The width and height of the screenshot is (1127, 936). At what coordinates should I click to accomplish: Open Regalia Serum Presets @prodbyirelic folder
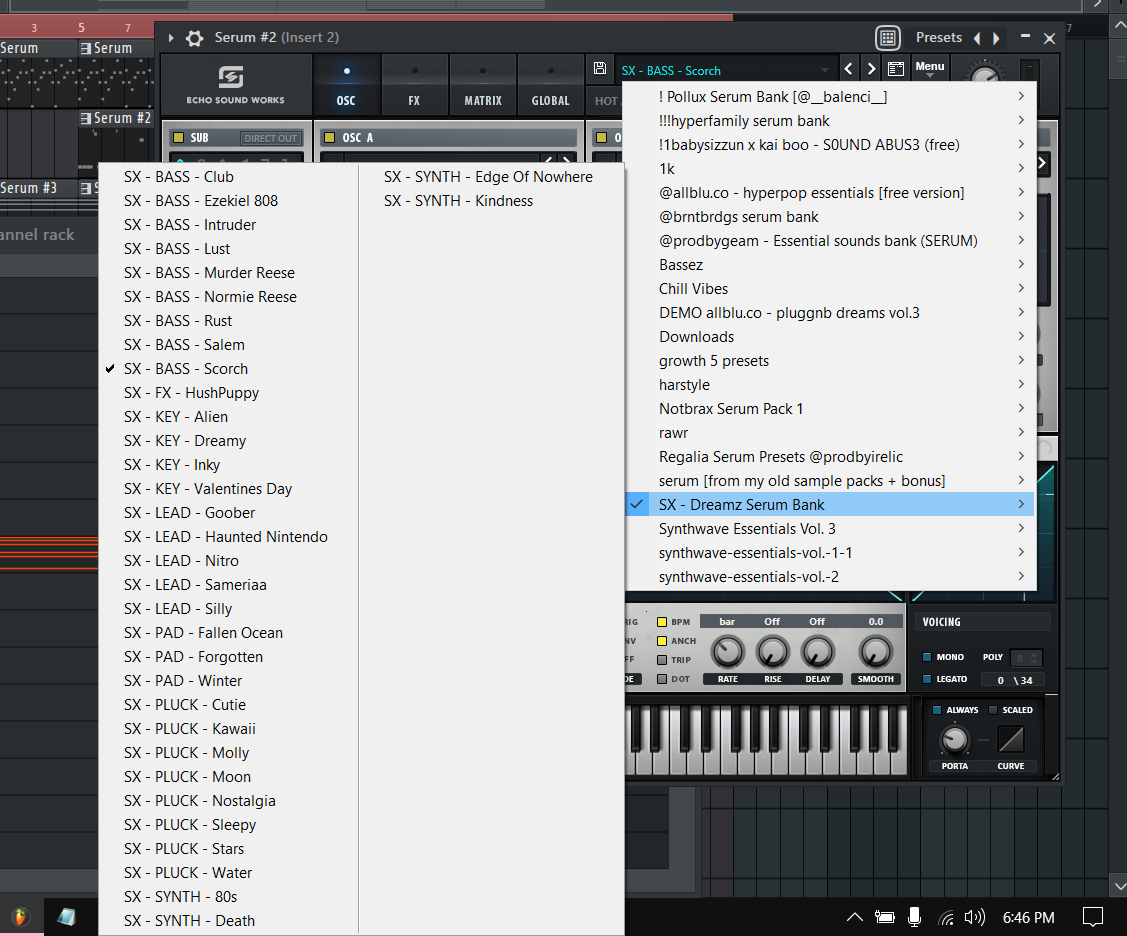[830, 456]
